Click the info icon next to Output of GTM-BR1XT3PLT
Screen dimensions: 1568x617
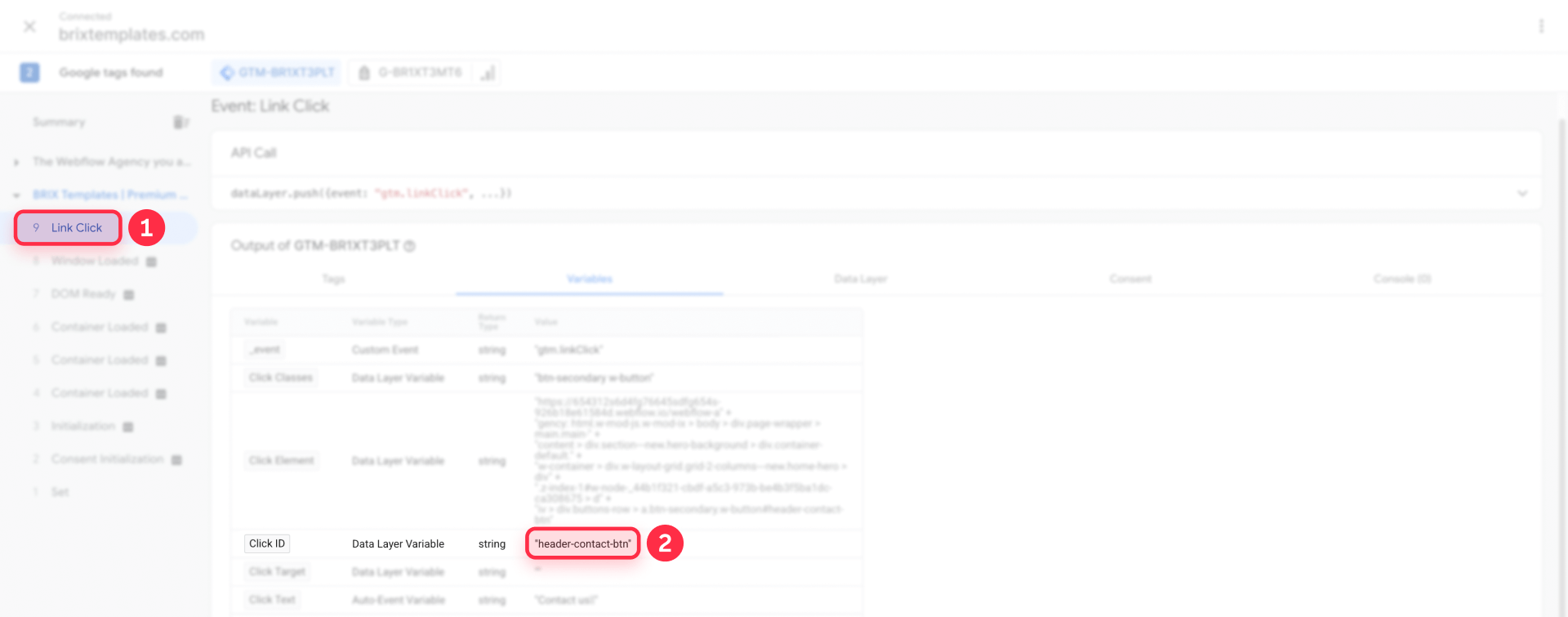coord(410,246)
